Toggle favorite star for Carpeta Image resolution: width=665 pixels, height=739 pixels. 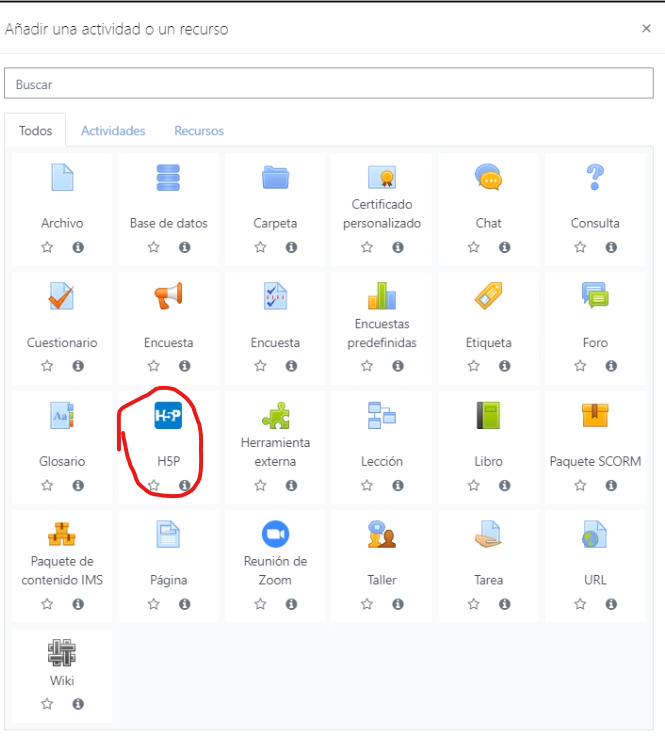coord(260,247)
